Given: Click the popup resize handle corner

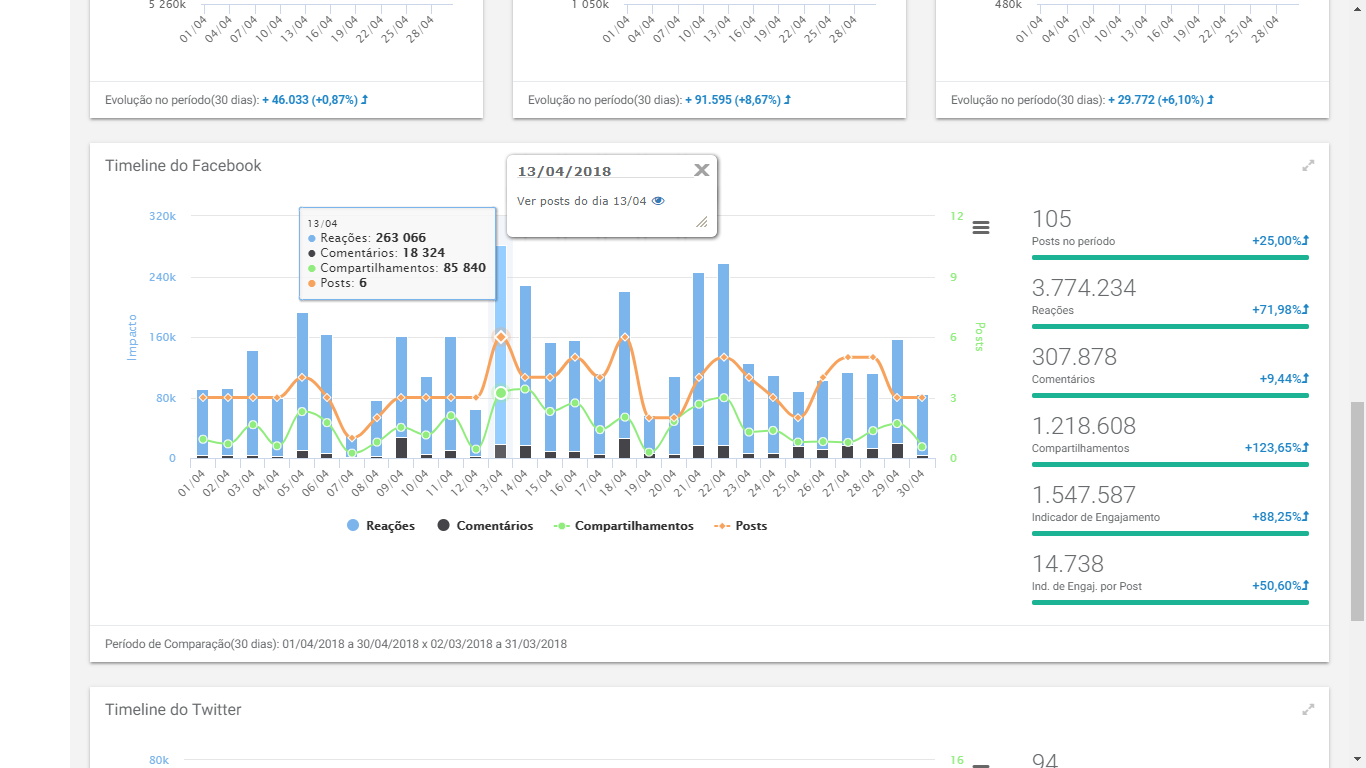Looking at the screenshot, I should tap(702, 223).
